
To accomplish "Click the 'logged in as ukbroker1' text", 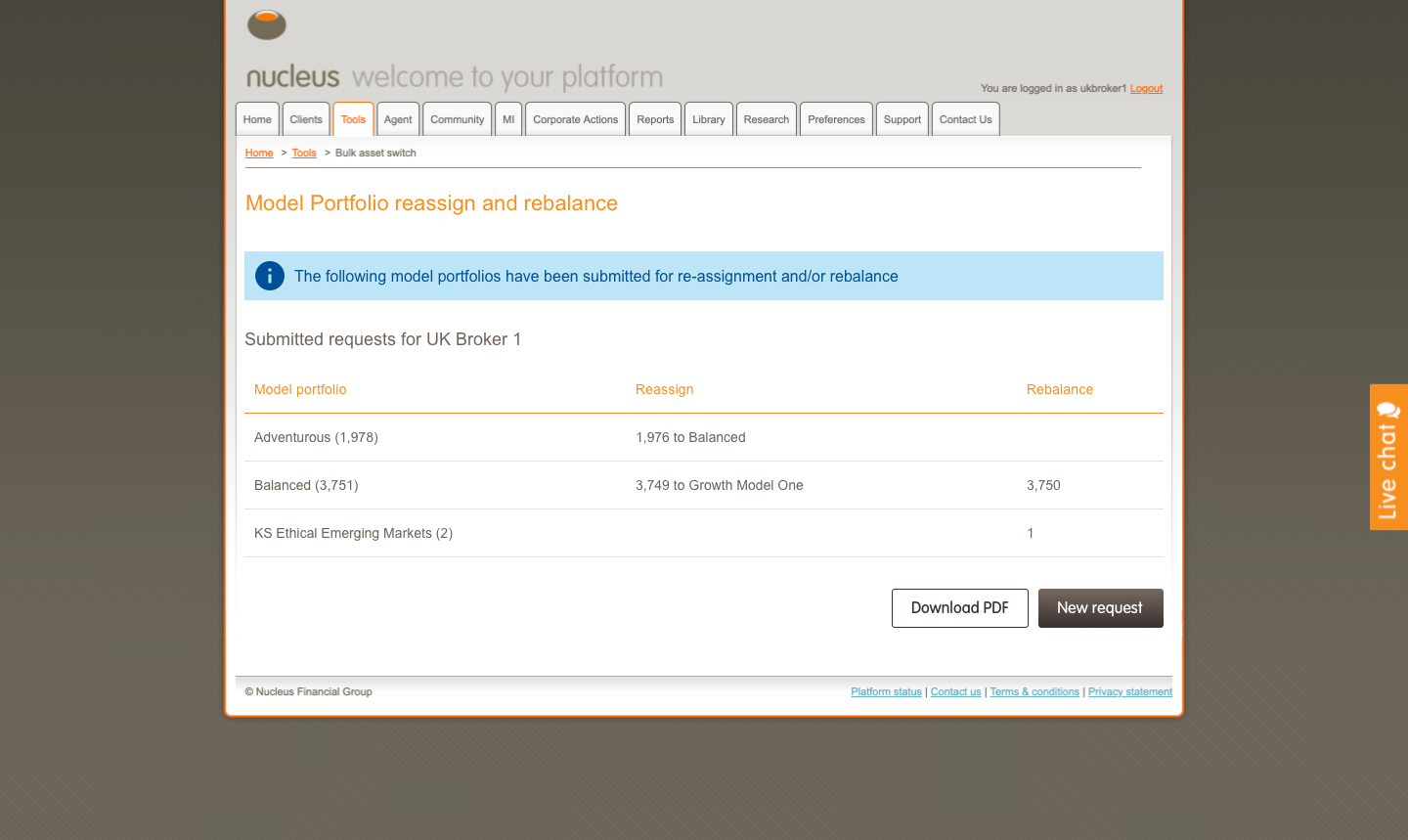I will pos(1054,88).
